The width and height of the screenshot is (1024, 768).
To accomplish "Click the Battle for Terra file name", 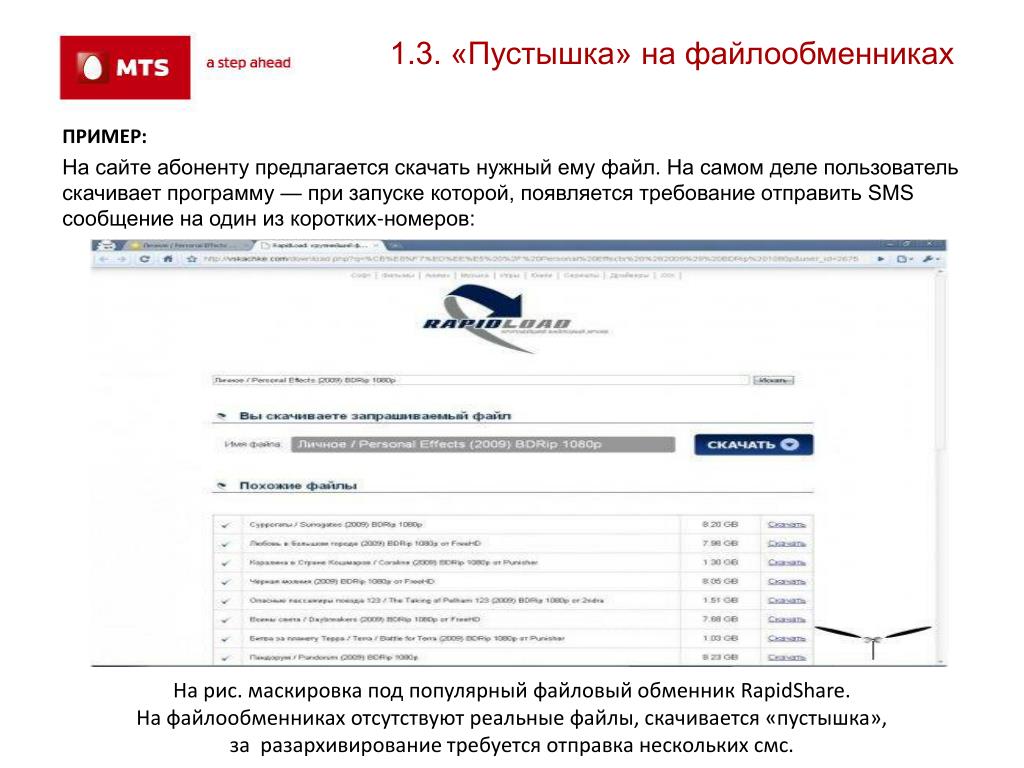I will 407,638.
